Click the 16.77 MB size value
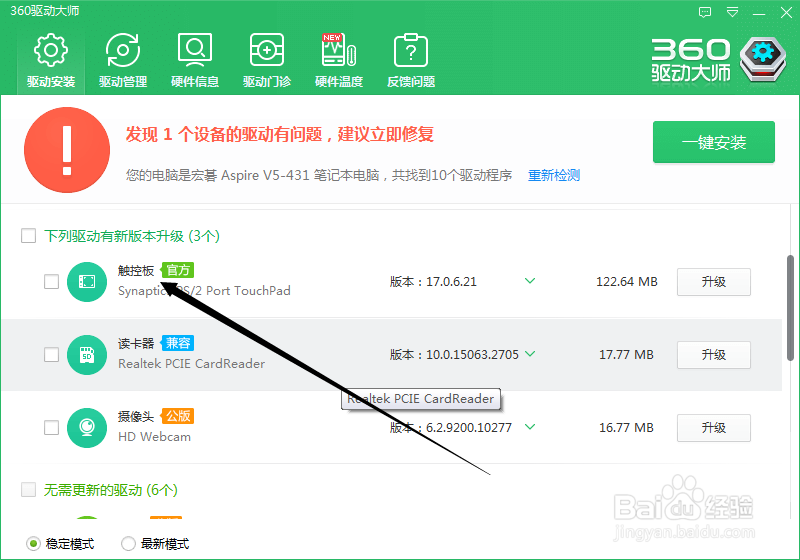Viewport: 800px width, 560px height. coord(626,427)
